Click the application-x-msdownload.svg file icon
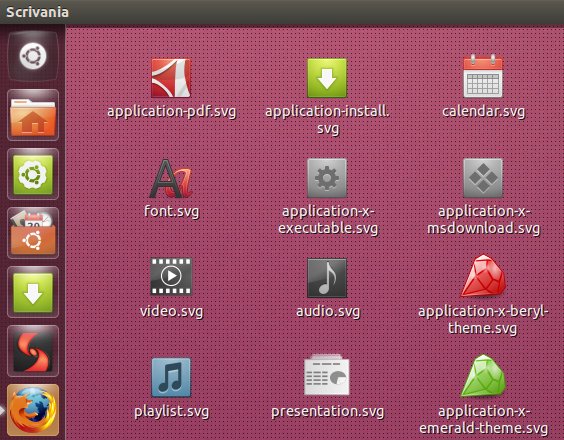Image resolution: width=564 pixels, height=440 pixels. [x=483, y=178]
